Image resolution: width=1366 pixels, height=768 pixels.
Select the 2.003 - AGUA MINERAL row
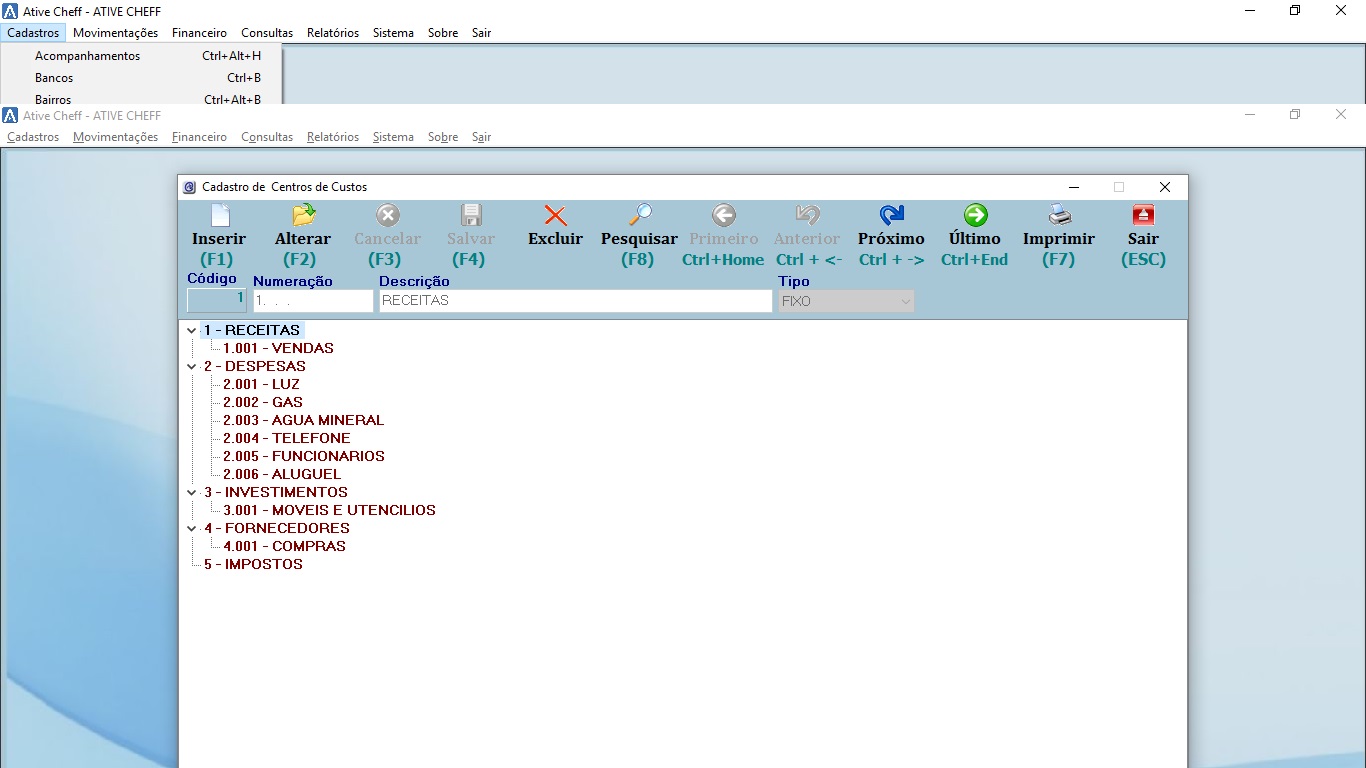pos(303,420)
